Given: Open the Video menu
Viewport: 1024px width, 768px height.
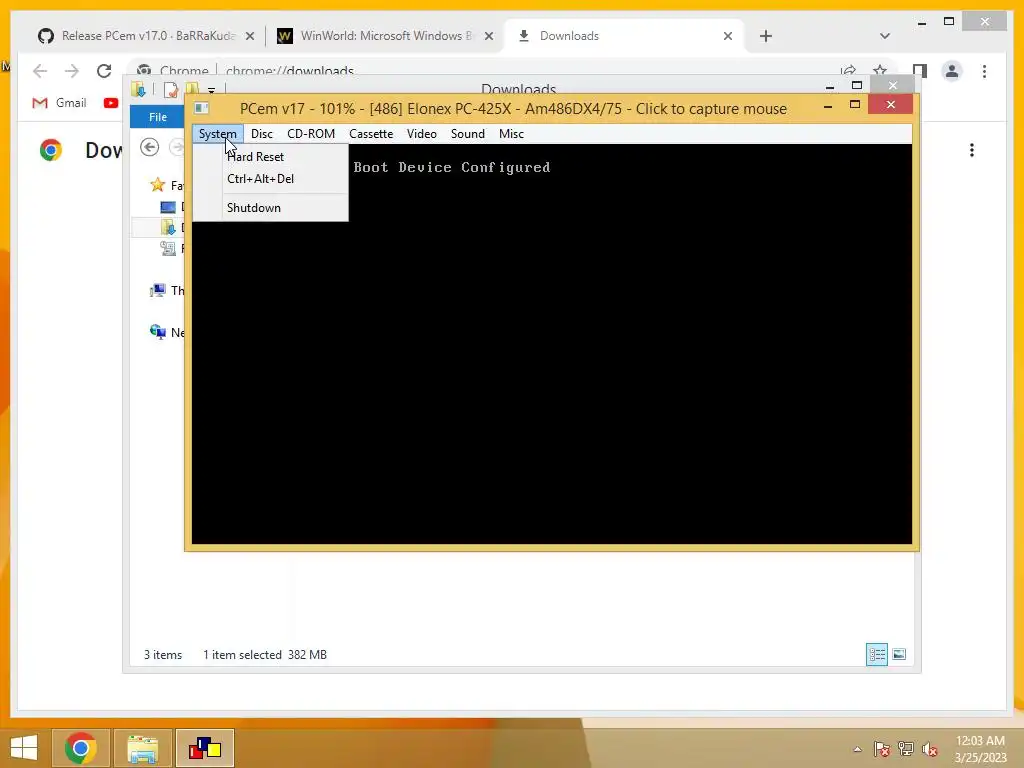Looking at the screenshot, I should coord(422,134).
